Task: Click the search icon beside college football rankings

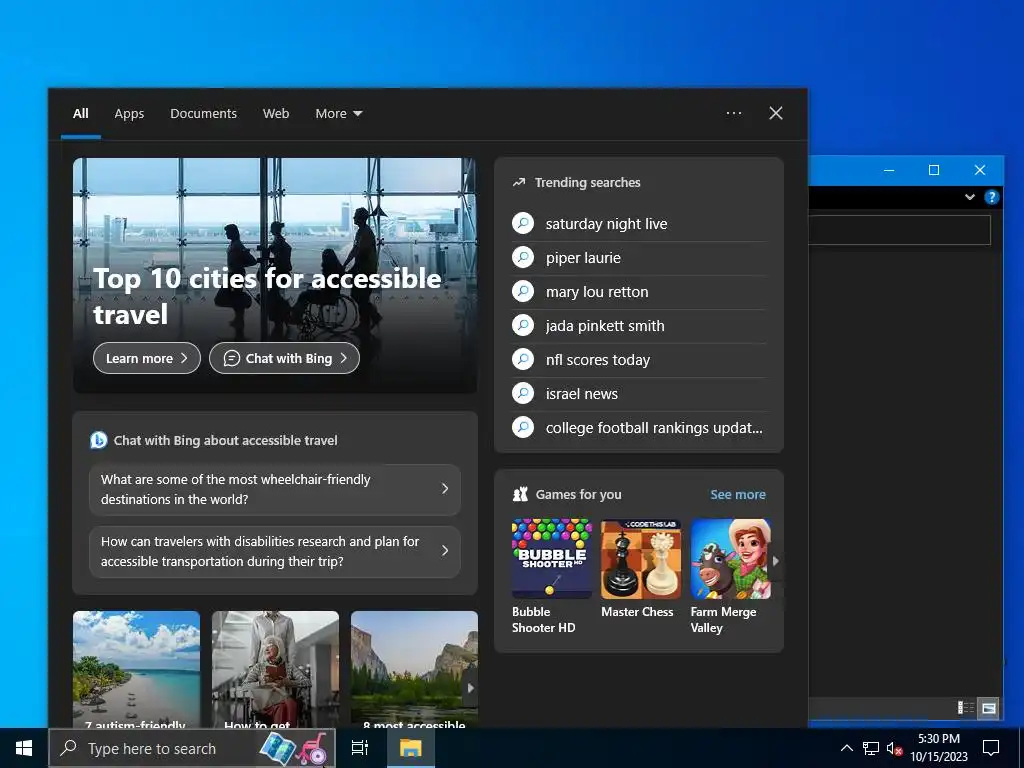Action: (523, 427)
